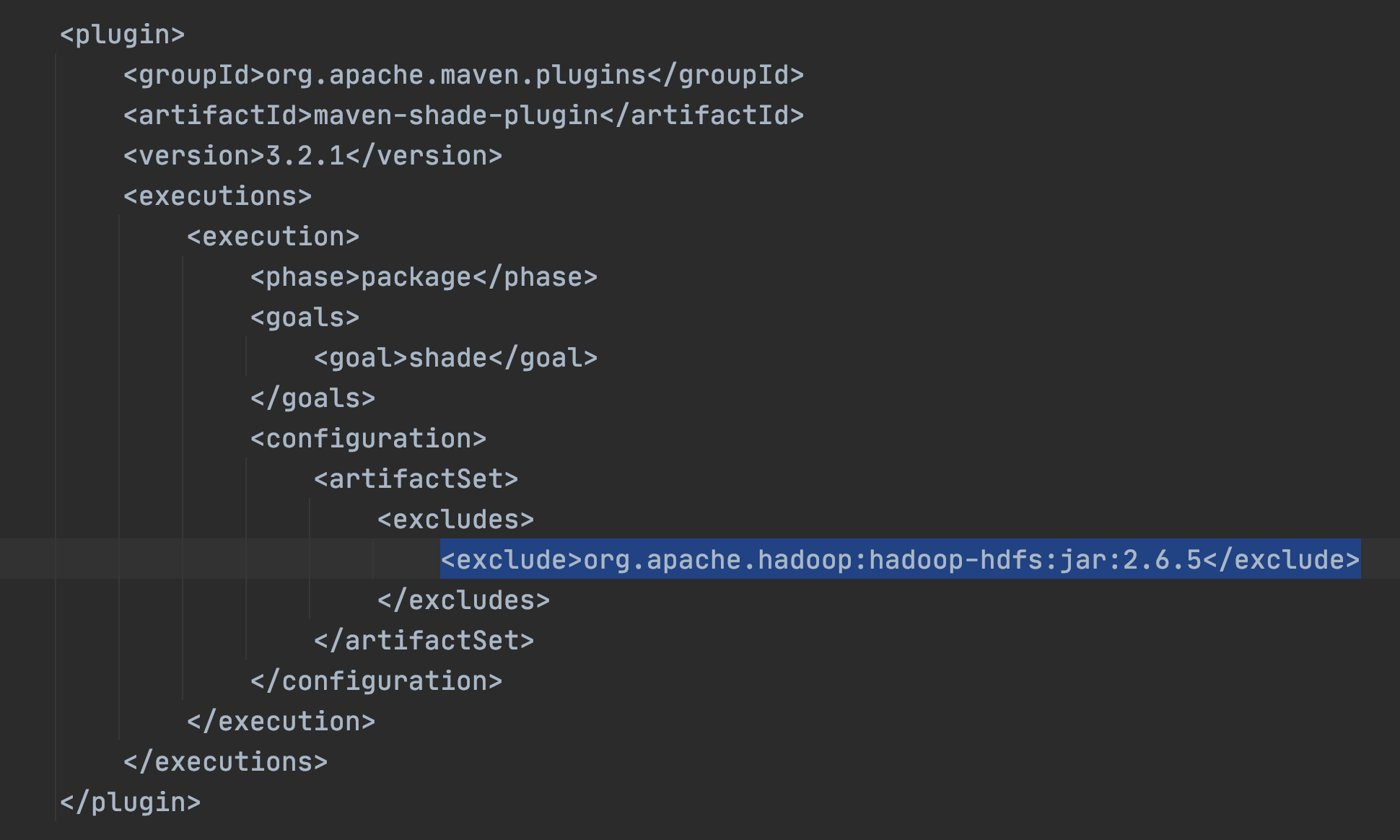Click the closing goals tag

pos(312,398)
